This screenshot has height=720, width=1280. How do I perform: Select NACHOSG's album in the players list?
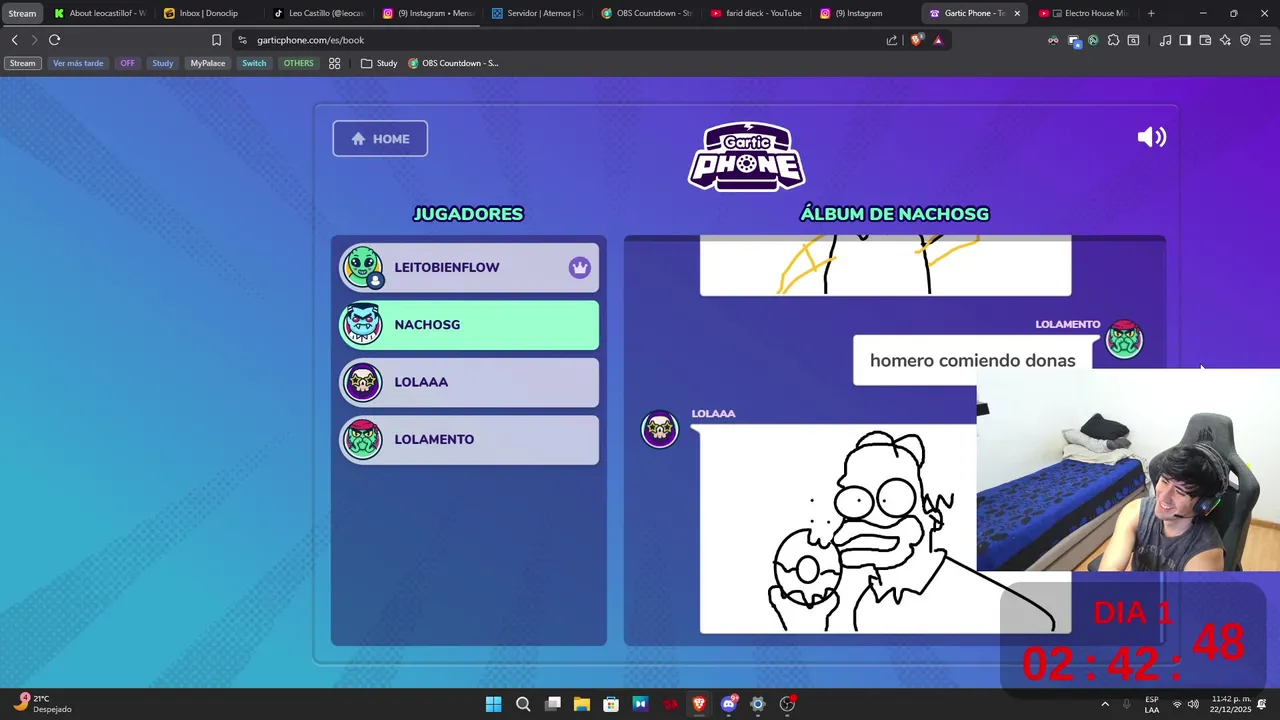pos(469,325)
